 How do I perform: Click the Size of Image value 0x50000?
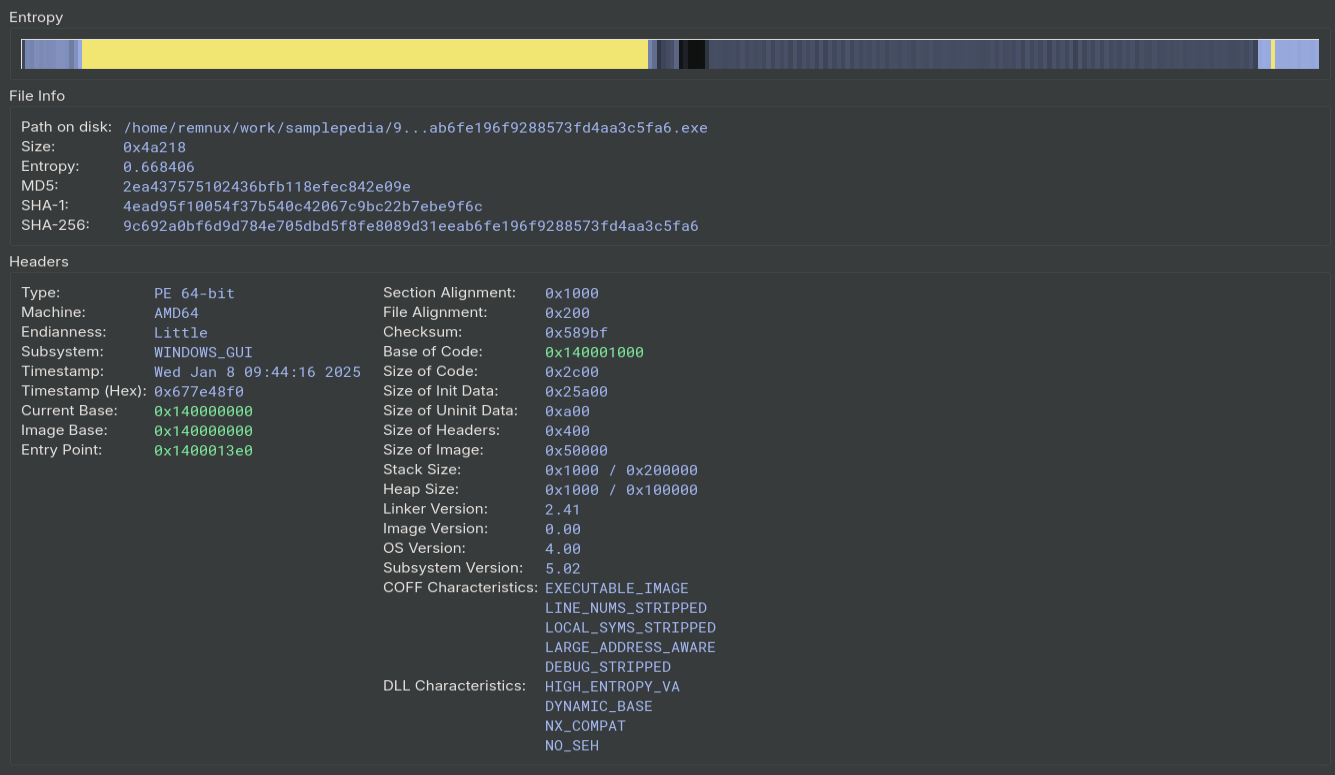(576, 451)
